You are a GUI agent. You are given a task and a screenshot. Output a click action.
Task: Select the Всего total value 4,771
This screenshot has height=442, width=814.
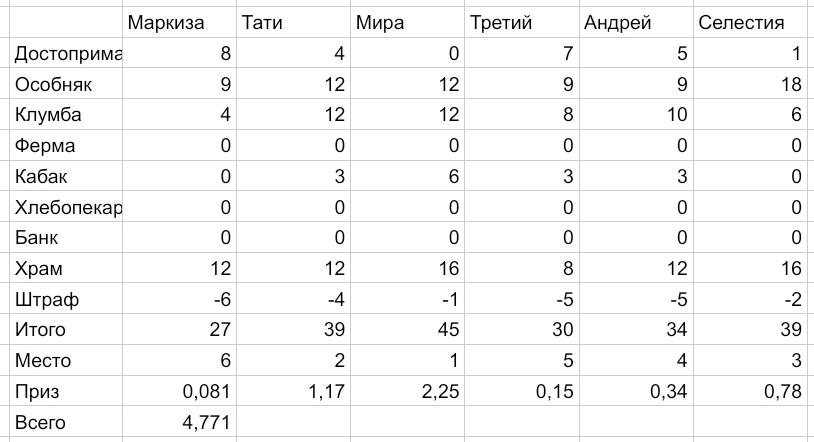point(179,422)
